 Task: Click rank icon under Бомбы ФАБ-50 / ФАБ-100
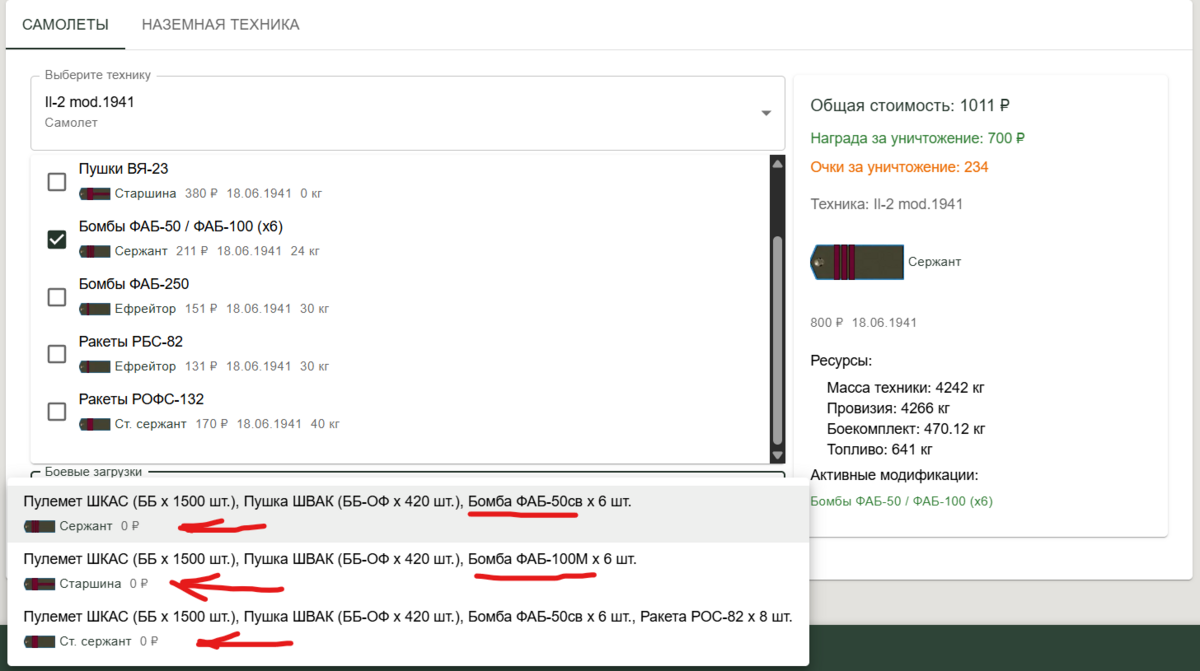95,251
